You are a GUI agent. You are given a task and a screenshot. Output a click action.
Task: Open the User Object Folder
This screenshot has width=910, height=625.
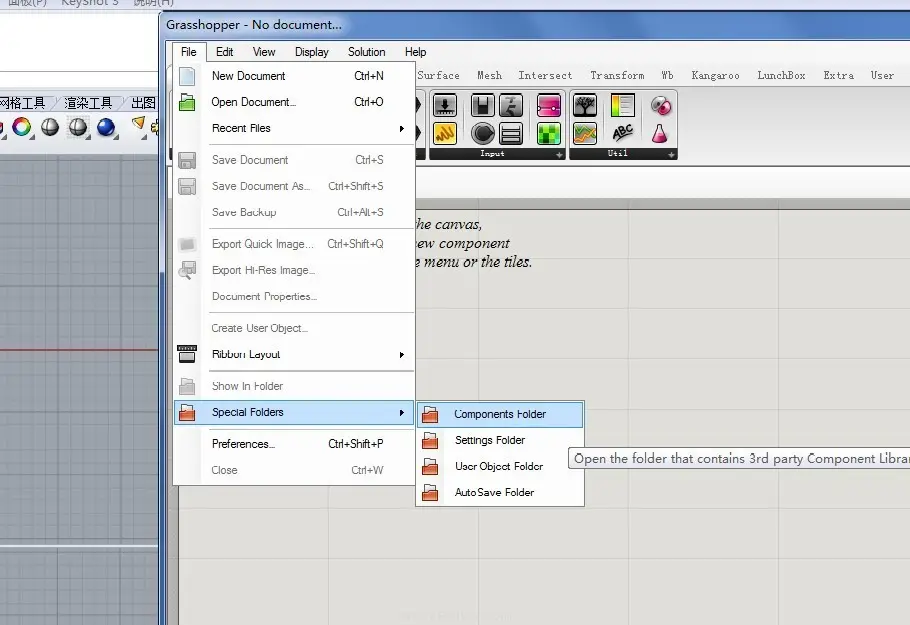[x=500, y=467]
